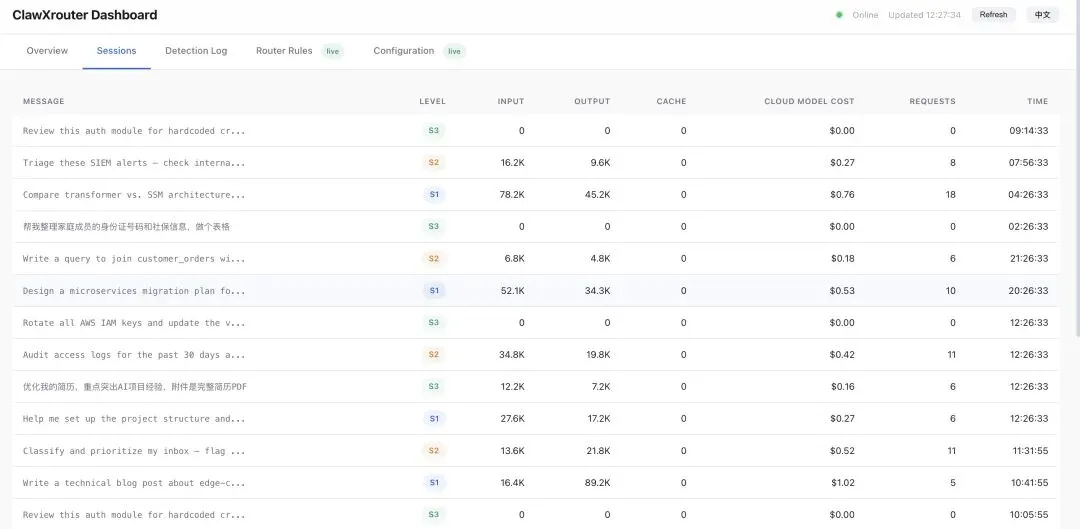1080x529 pixels.
Task: Click S3 badge on the 优化我的简历 row
Action: [x=434, y=386]
